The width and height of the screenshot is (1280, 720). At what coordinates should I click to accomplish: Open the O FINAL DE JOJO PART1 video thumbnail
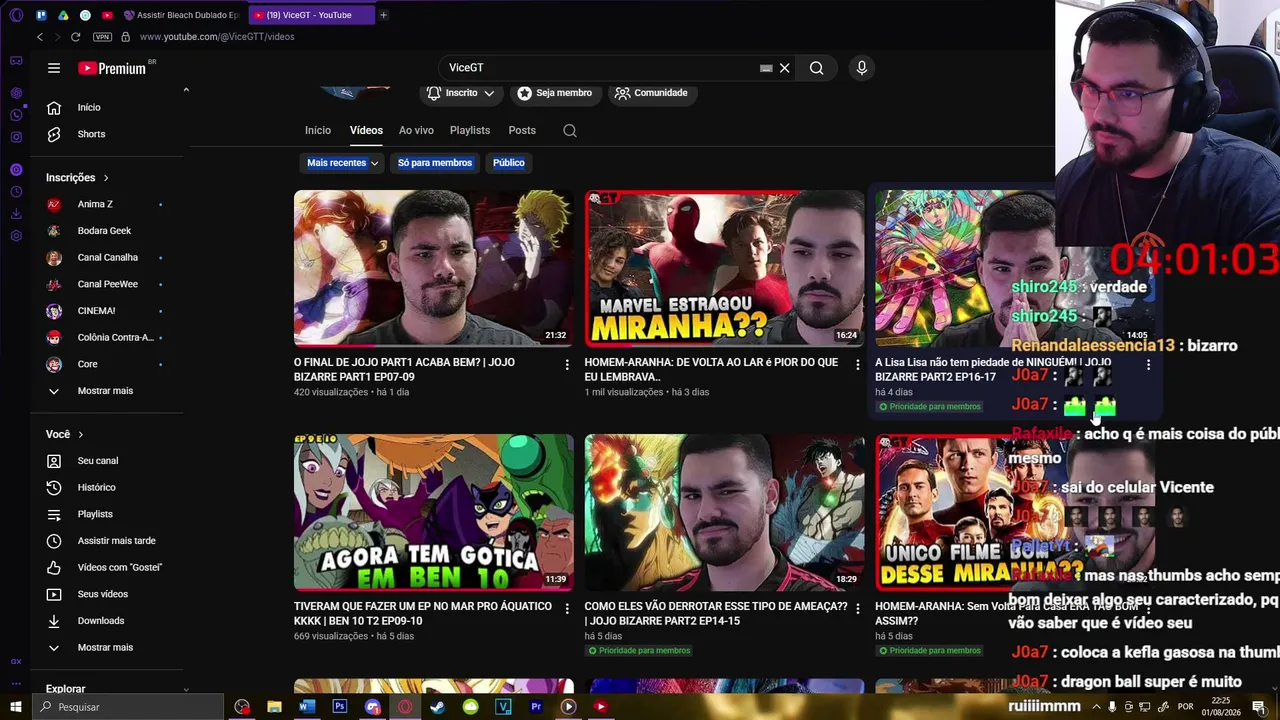click(434, 268)
